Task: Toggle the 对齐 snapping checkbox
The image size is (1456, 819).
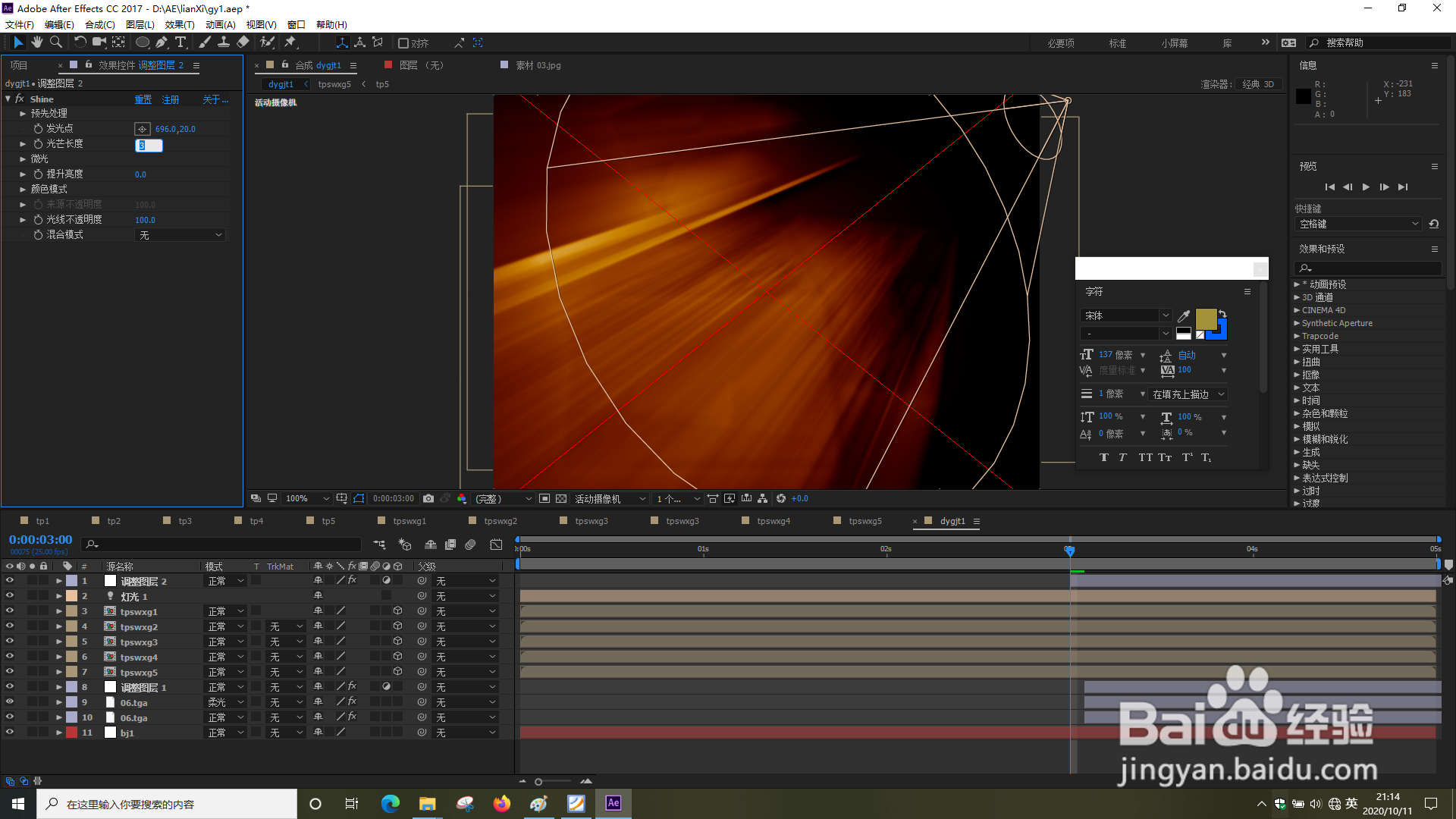Action: 403,43
